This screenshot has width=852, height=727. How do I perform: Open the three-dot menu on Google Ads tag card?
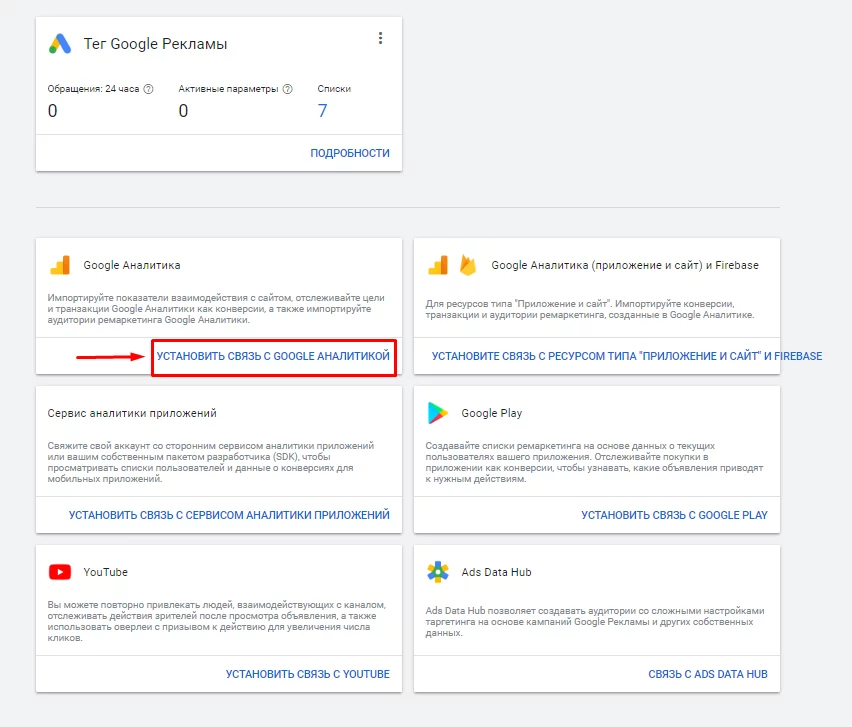point(380,38)
